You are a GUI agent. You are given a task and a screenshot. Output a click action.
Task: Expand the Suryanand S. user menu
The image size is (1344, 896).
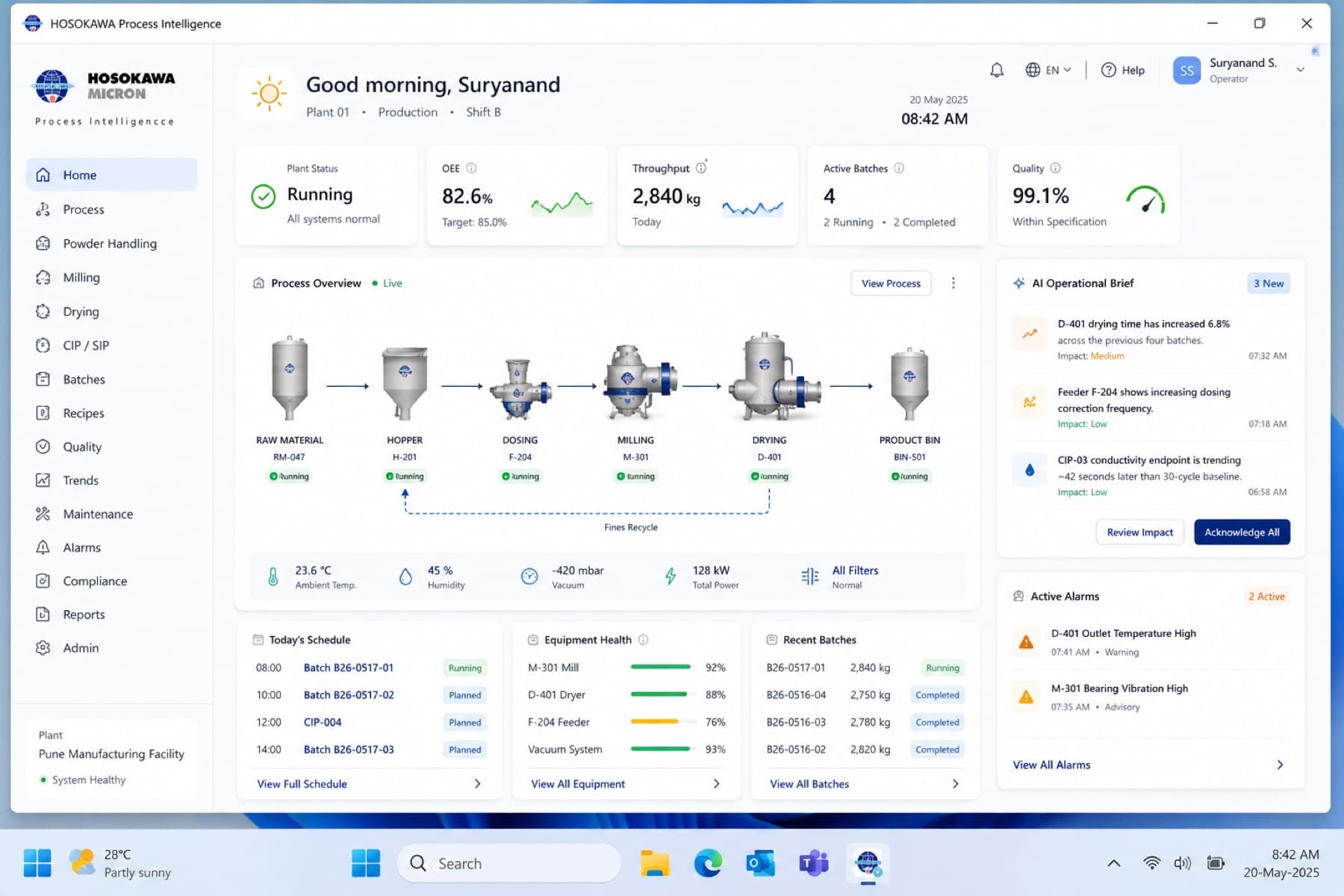1300,70
